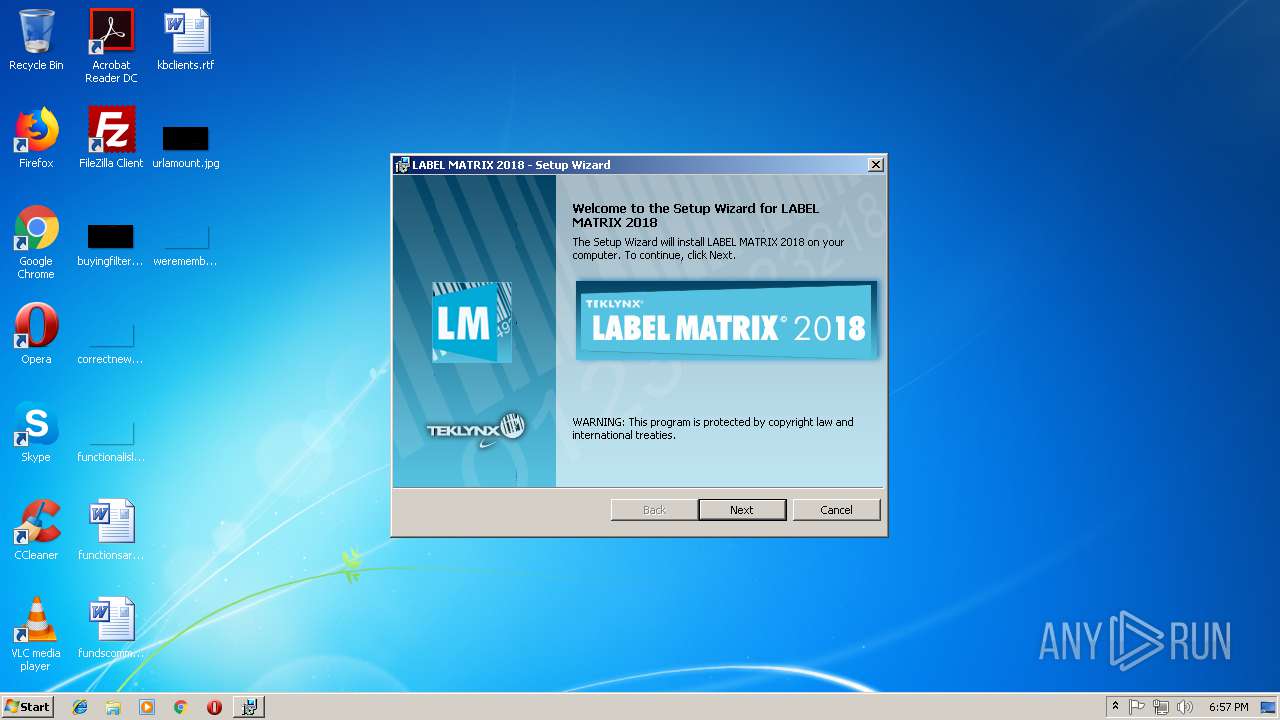Select the functionsar Word document
The width and height of the screenshot is (1280, 720).
(111, 531)
